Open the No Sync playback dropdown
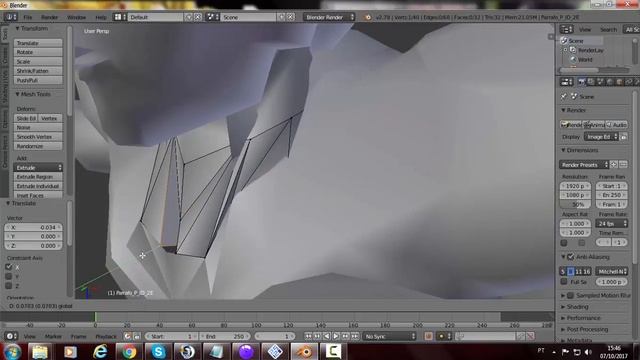This screenshot has width=640, height=360. coord(389,336)
